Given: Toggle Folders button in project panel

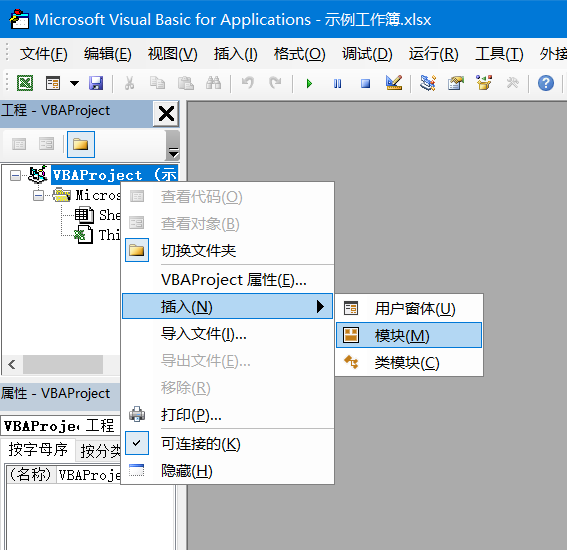Looking at the screenshot, I should 81,144.
